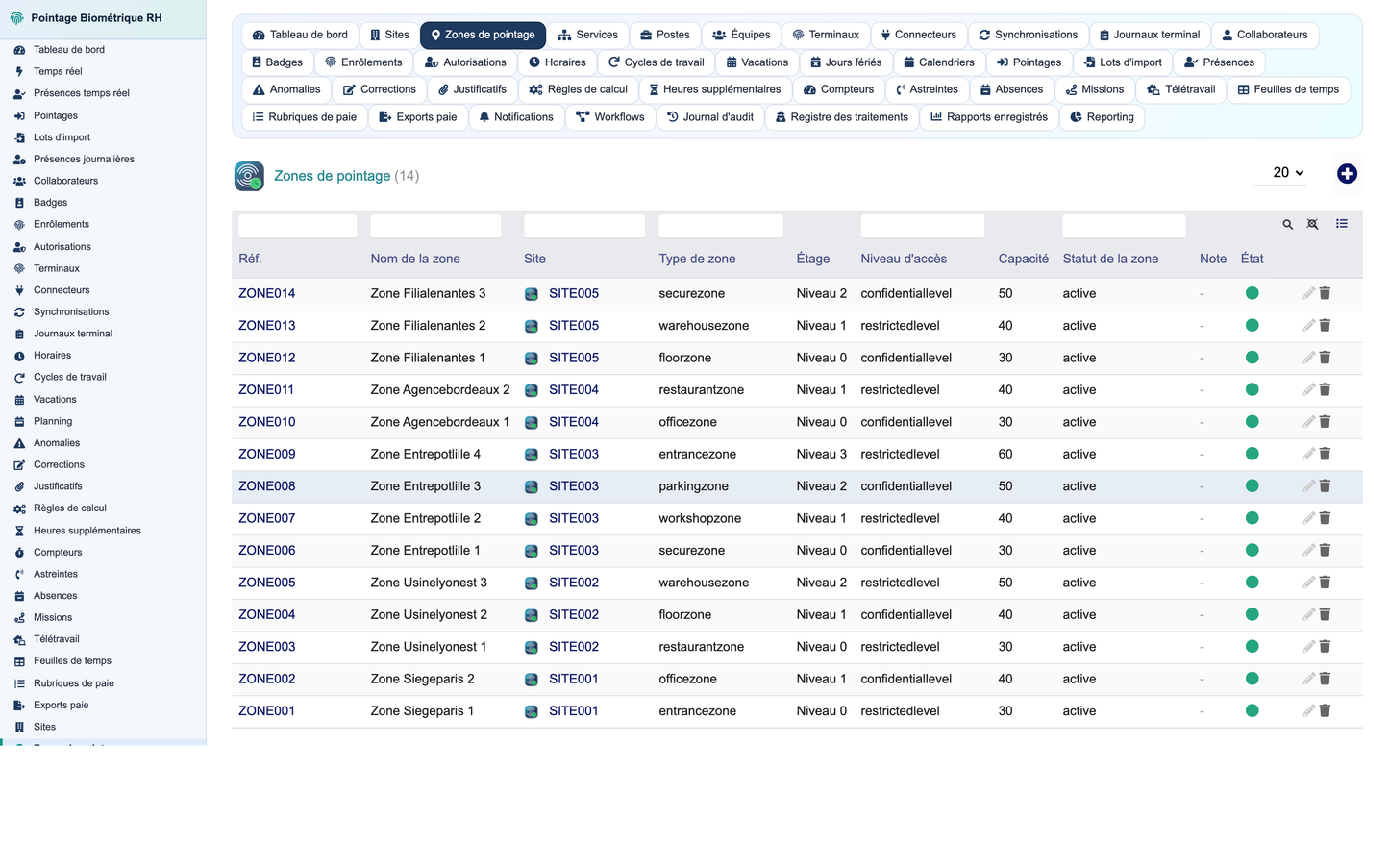Open the Feuilles de temps tab
The width and height of the screenshot is (1389, 868).
1288,89
